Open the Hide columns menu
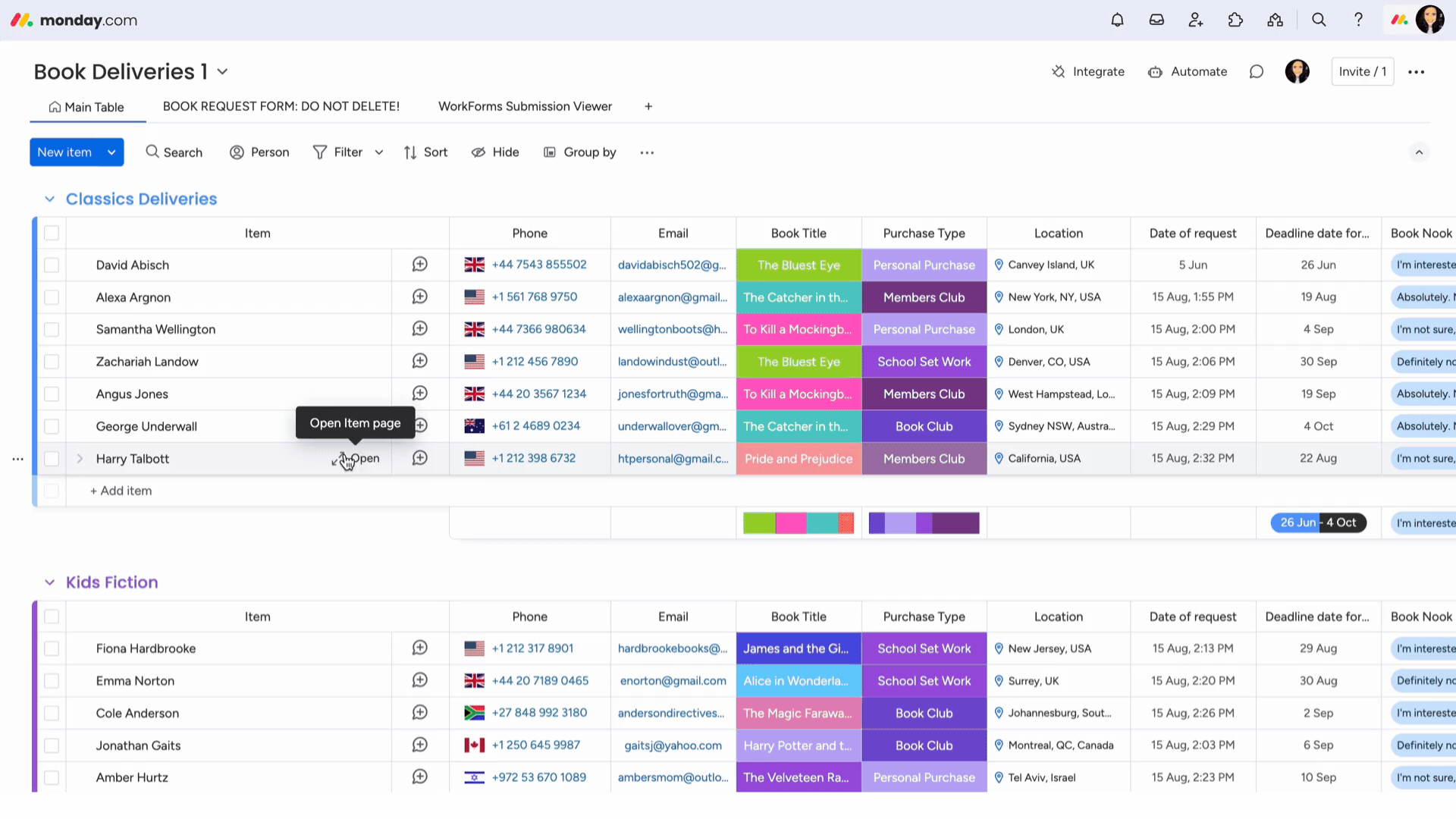 pos(495,152)
